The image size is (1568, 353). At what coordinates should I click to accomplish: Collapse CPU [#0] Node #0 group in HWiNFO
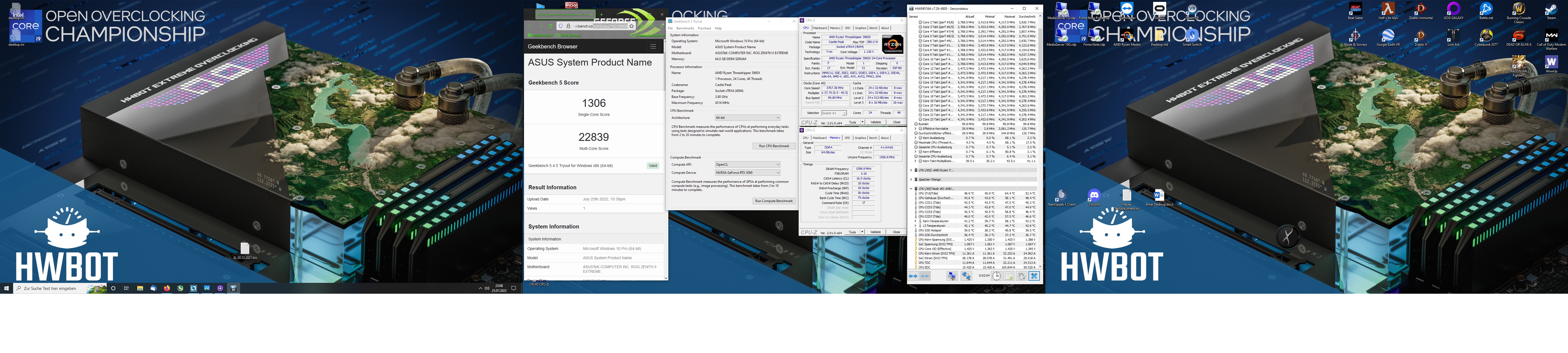(911, 189)
